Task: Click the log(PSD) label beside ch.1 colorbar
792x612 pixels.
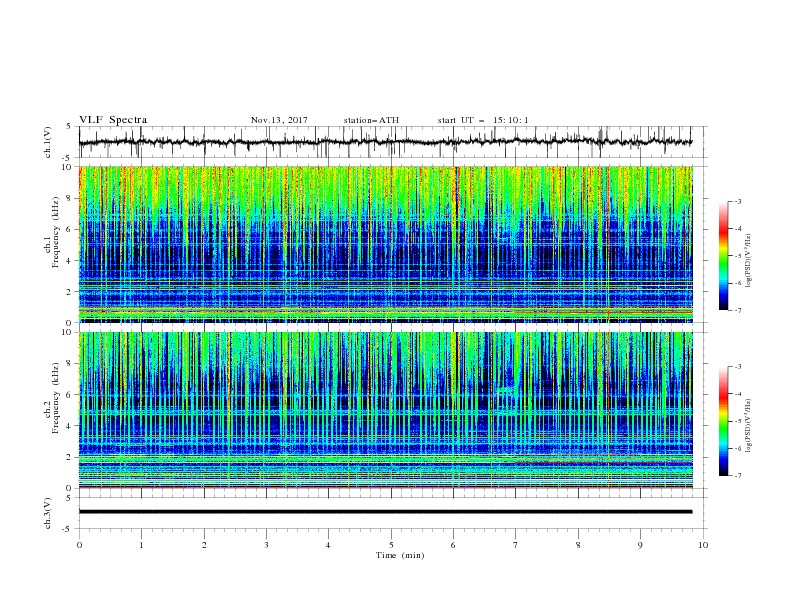Action: (x=749, y=261)
